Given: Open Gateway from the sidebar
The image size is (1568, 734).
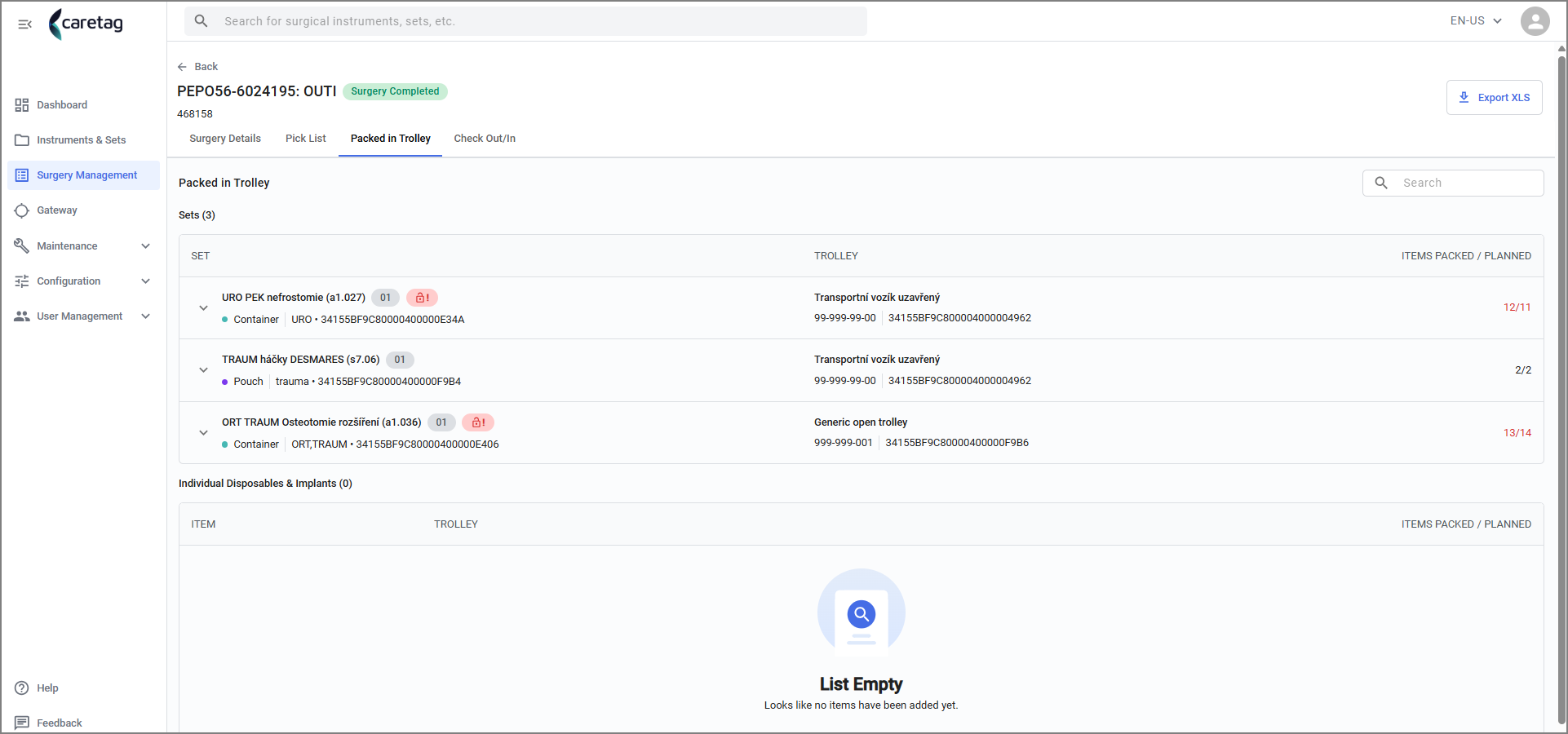Looking at the screenshot, I should click(x=83, y=210).
